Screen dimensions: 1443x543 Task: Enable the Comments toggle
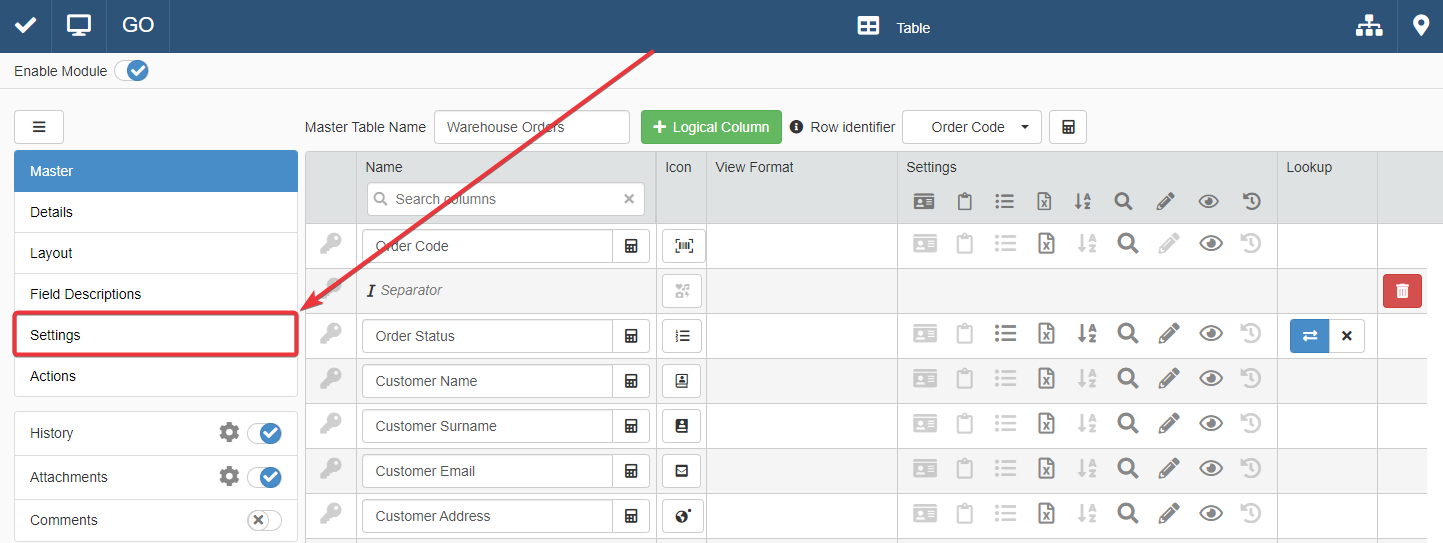[264, 520]
